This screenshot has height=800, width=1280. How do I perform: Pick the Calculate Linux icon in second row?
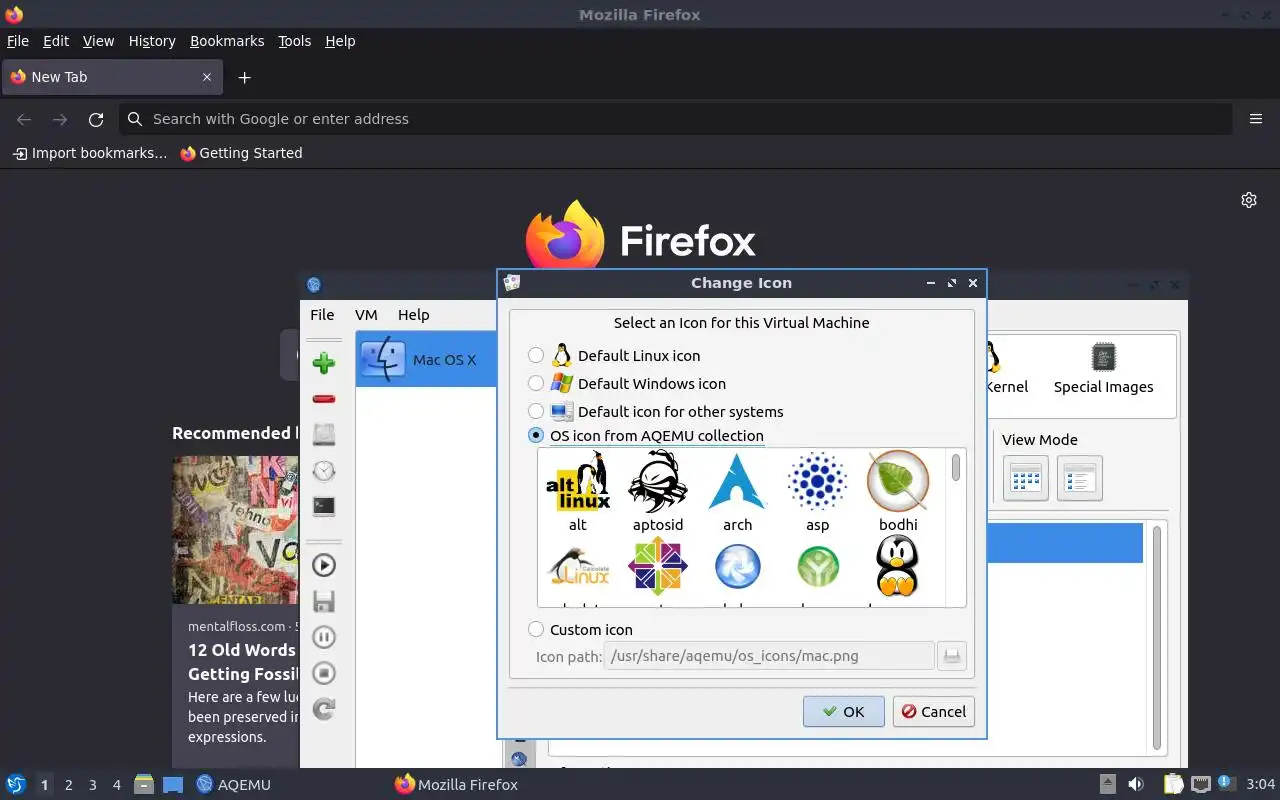click(578, 568)
